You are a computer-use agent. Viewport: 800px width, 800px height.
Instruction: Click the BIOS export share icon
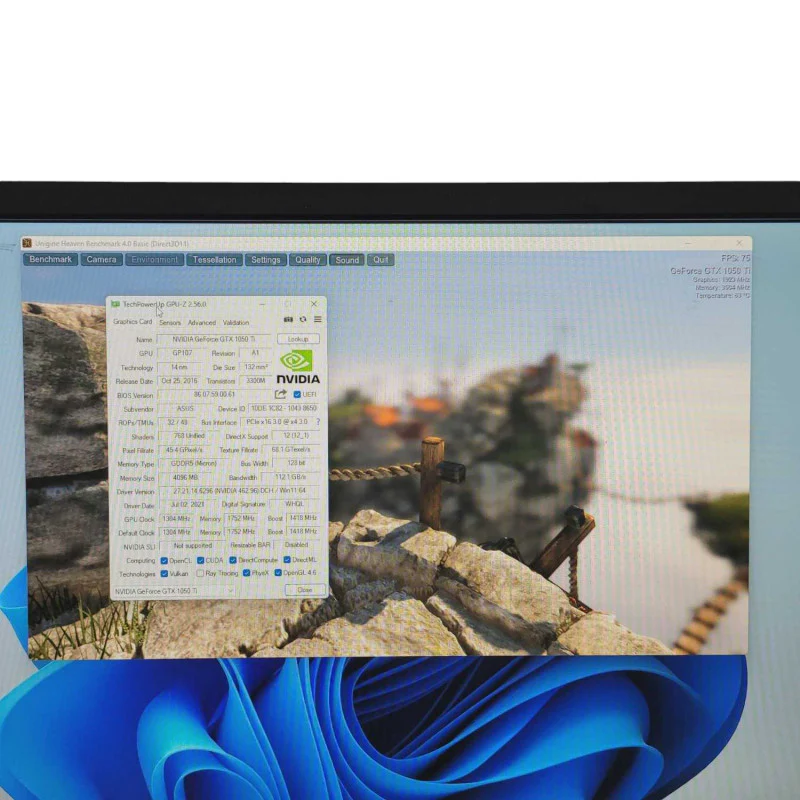click(280, 394)
